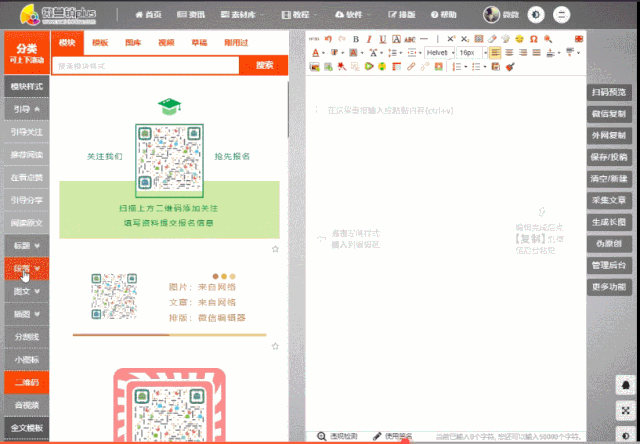Viewport: 640px width, 444px height.
Task: Apply superscript formatting
Action: [451, 39]
